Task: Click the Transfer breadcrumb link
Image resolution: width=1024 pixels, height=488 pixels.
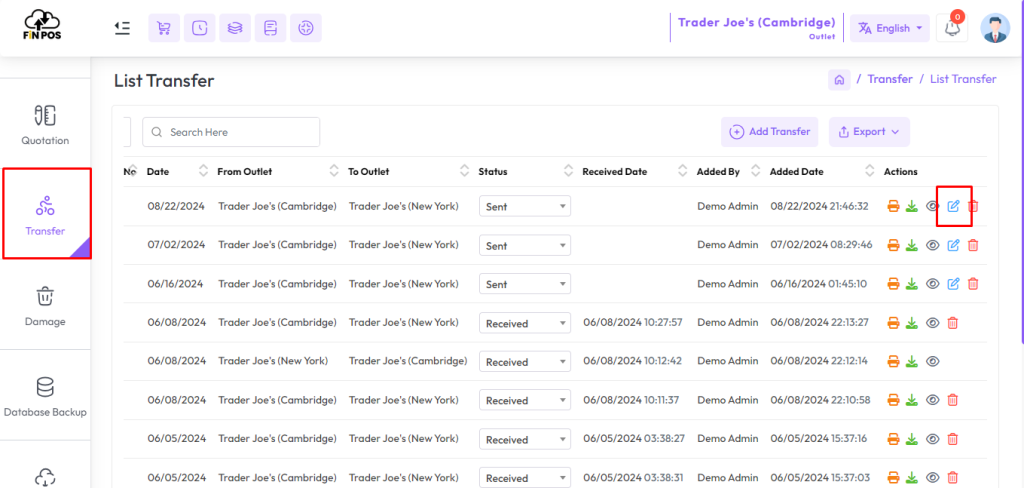Action: [x=889, y=79]
